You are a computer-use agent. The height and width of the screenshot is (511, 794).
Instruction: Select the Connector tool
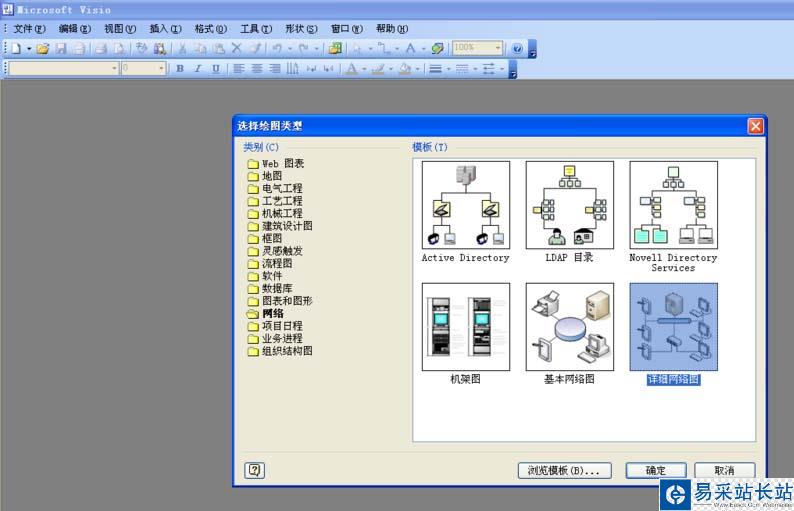click(x=384, y=49)
